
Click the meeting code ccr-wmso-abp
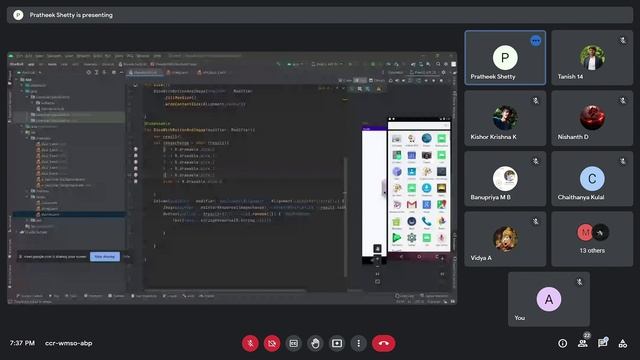click(x=69, y=343)
